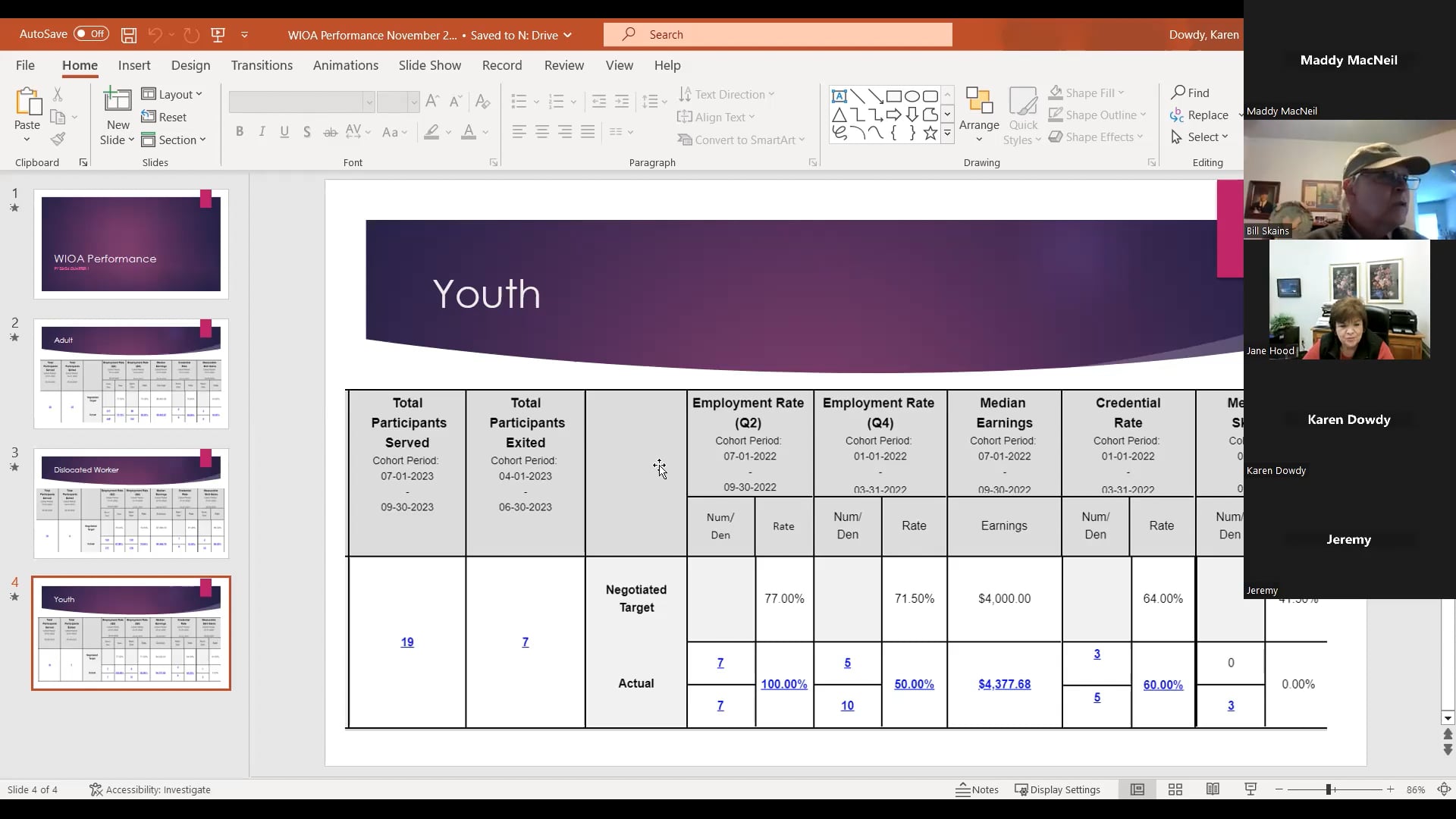Toggle AutoSave switch off/on
The height and width of the screenshot is (819, 1456).
91,34
